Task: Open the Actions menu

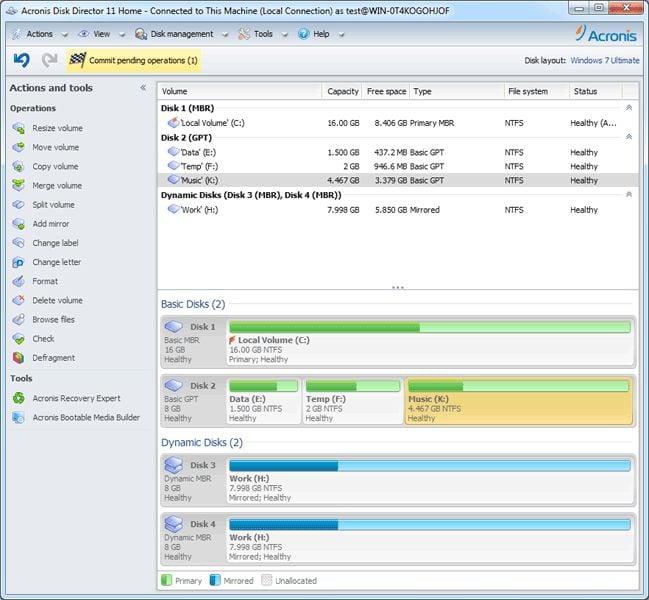Action: (x=39, y=34)
